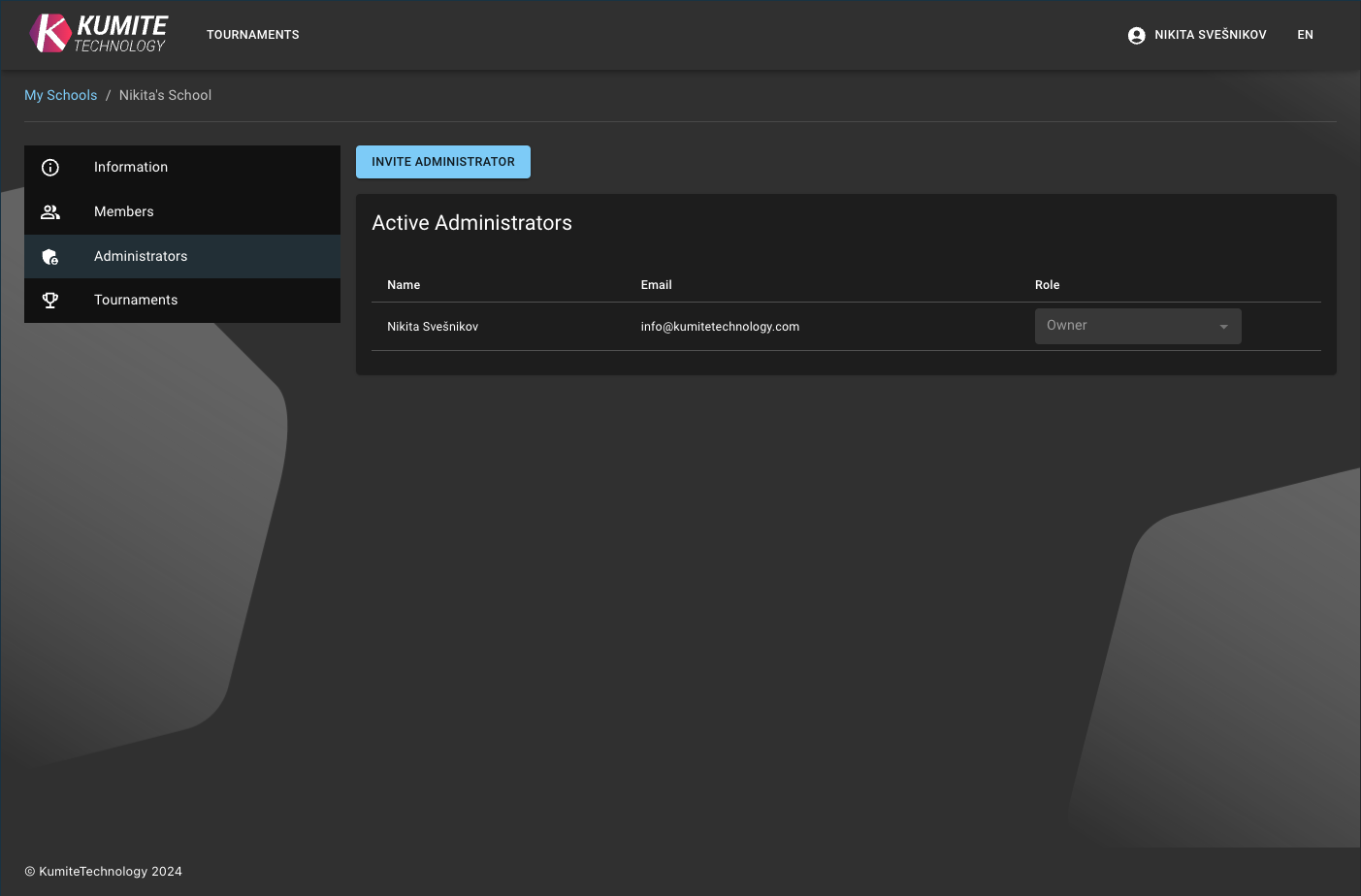Click the shield icon next to Administrators
This screenshot has width=1361, height=896.
(x=49, y=256)
